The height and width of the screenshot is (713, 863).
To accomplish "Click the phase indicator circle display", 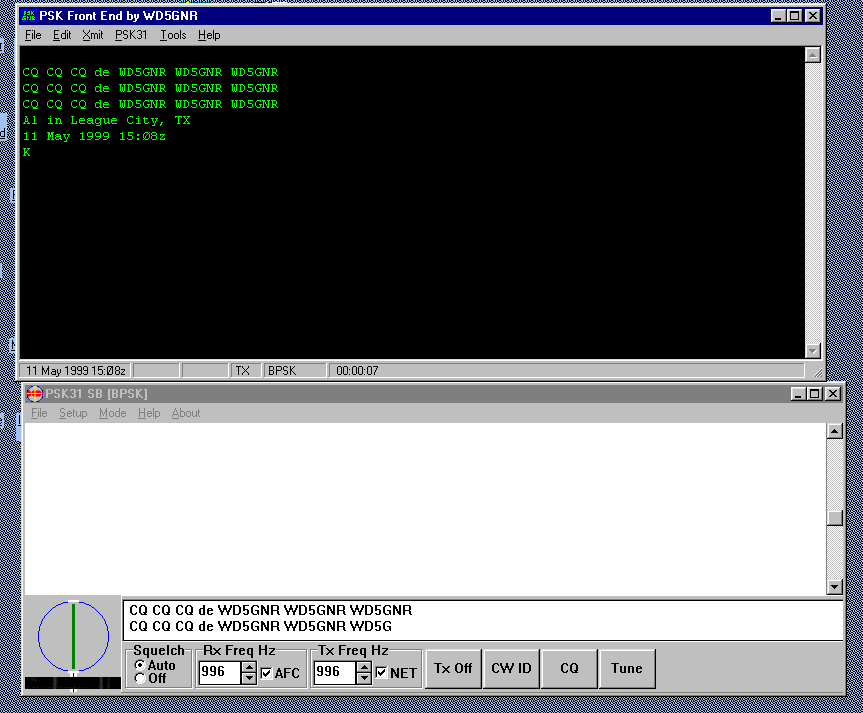I will click(x=73, y=637).
